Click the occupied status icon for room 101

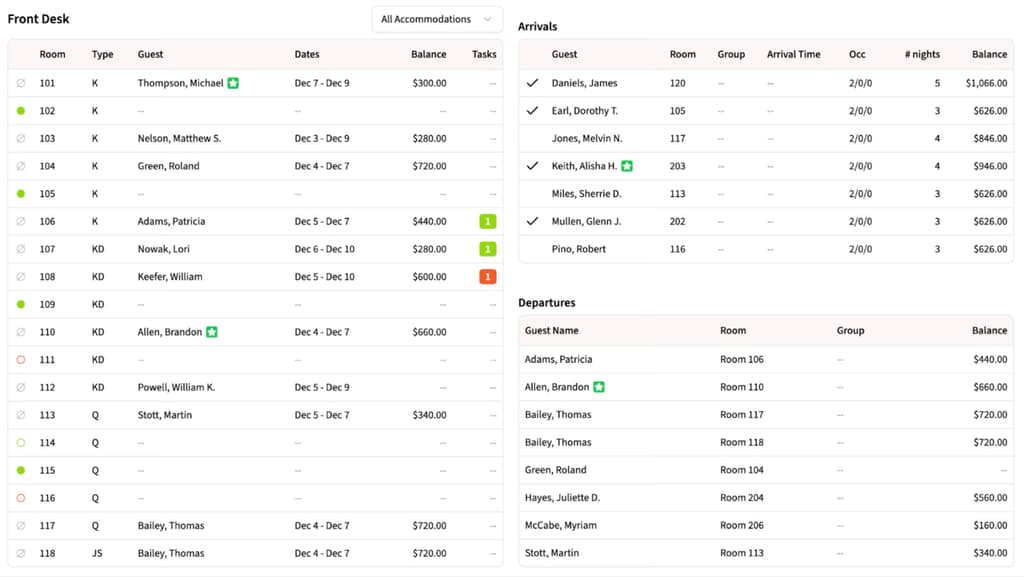21,83
